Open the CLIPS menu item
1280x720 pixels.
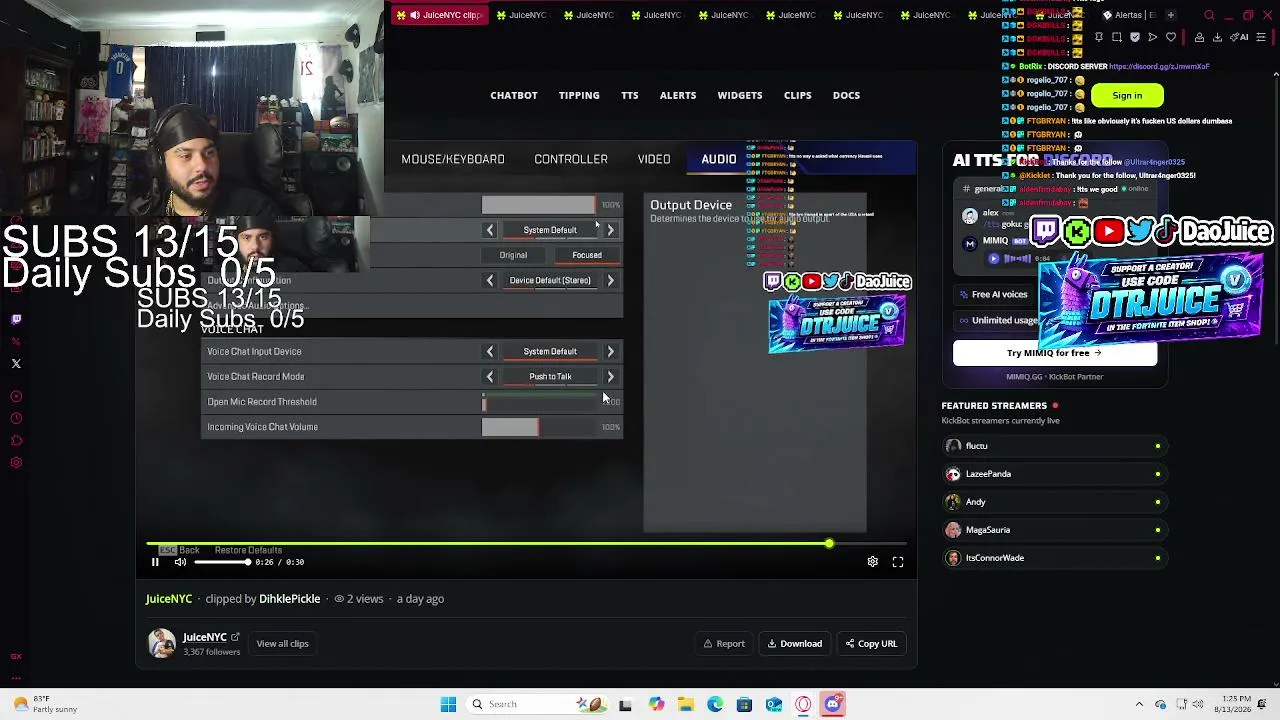tap(798, 95)
